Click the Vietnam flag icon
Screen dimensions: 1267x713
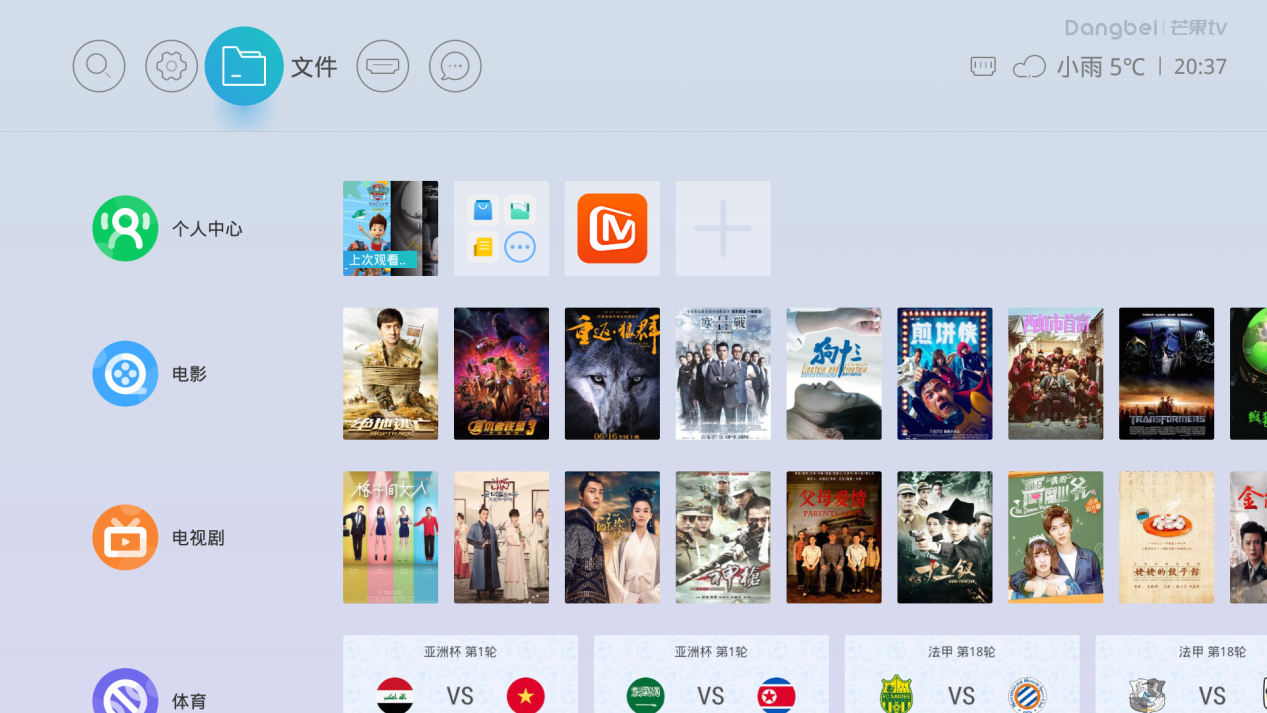coord(526,695)
